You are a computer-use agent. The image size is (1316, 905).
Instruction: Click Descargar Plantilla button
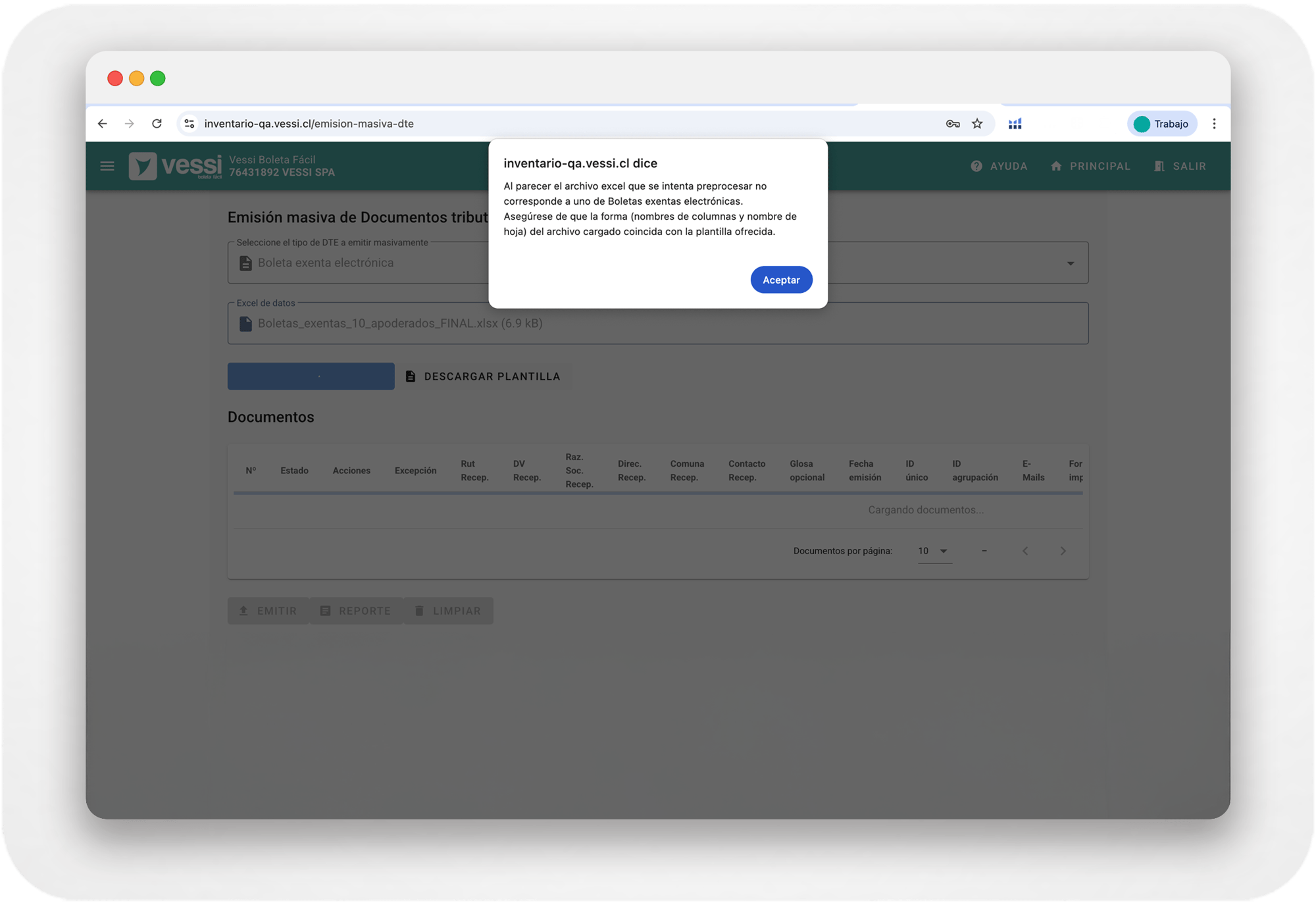tap(484, 376)
